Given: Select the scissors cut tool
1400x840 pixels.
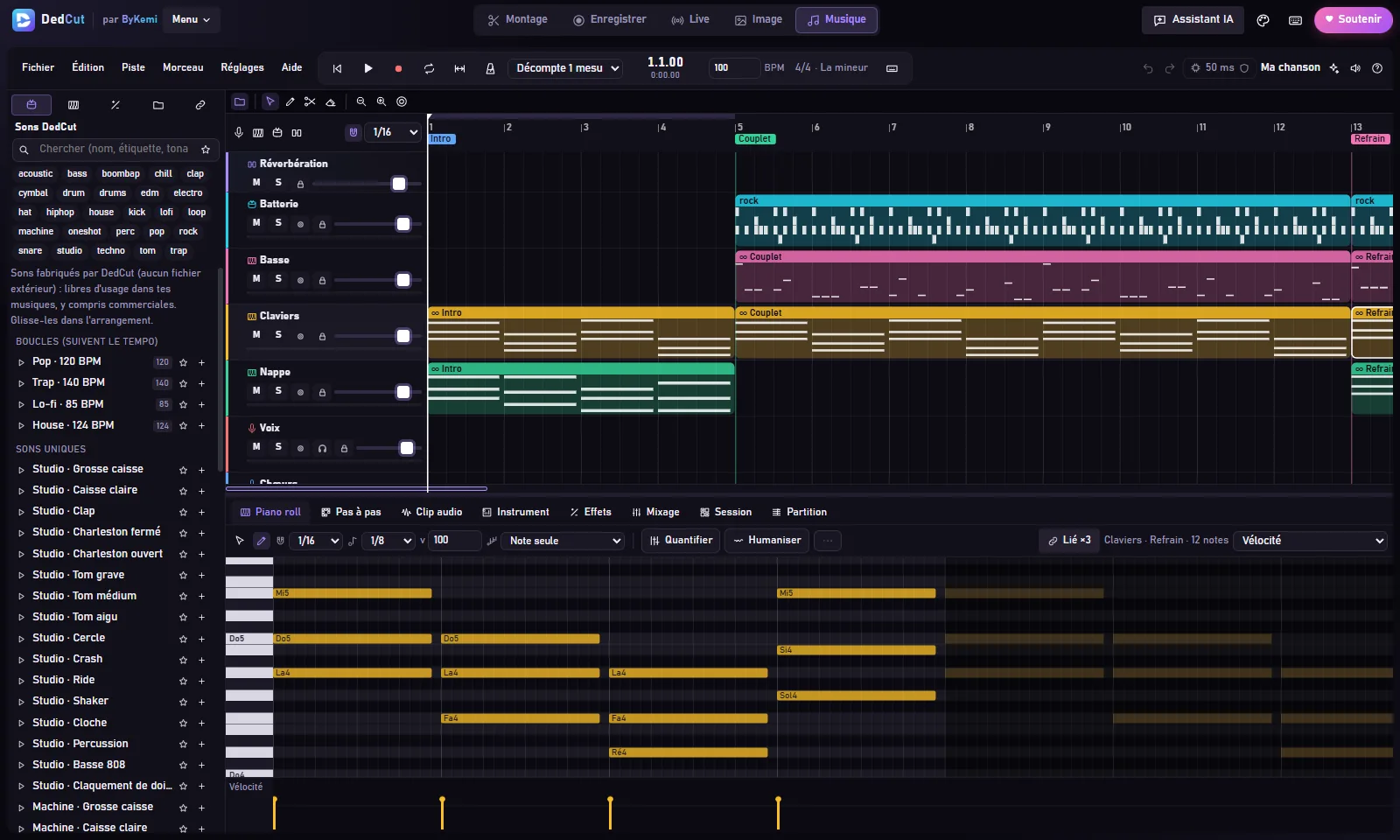Looking at the screenshot, I should 310,101.
